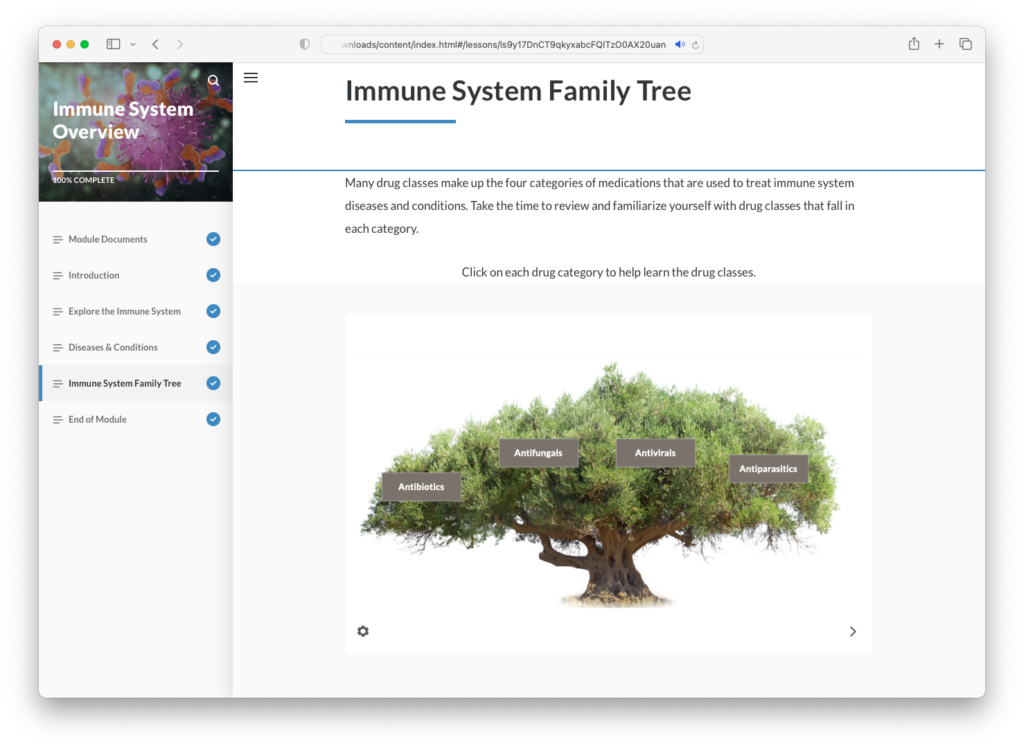Viewport: 1024px width, 749px height.
Task: Click checkmark next to Introduction
Action: (x=213, y=275)
